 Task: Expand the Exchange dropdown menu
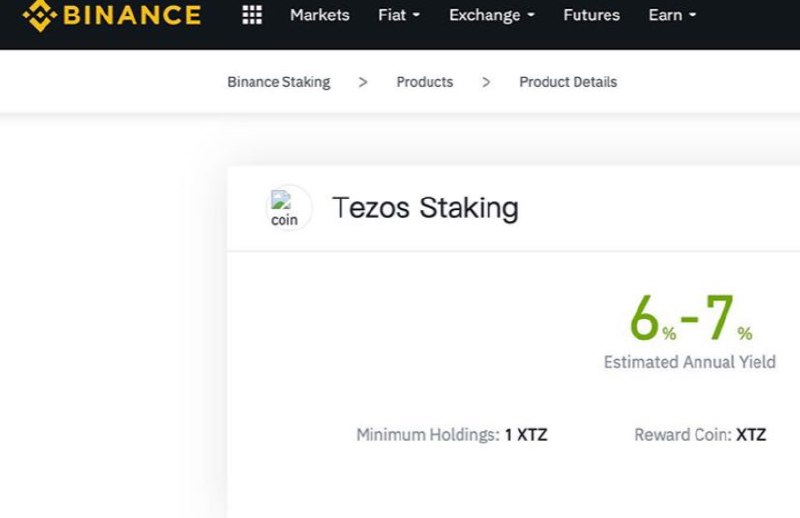(x=491, y=15)
